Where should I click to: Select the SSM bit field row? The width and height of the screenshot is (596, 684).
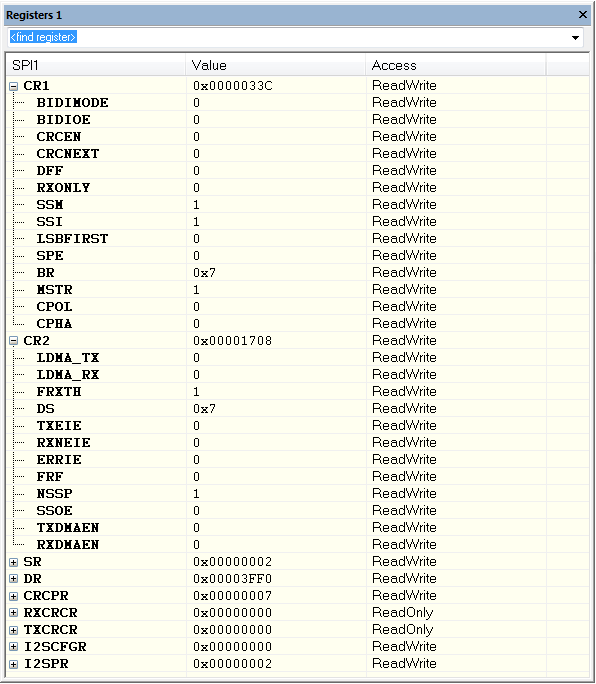pos(298,205)
